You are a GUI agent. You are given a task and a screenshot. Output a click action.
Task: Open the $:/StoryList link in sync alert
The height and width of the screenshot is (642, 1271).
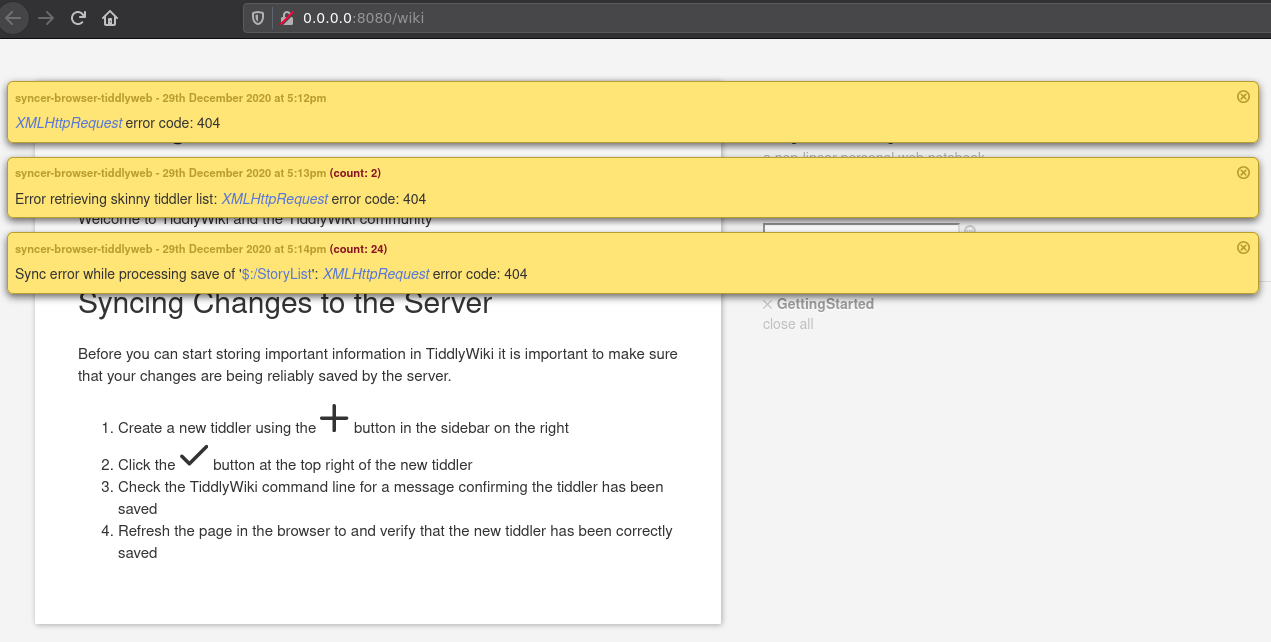click(x=277, y=274)
